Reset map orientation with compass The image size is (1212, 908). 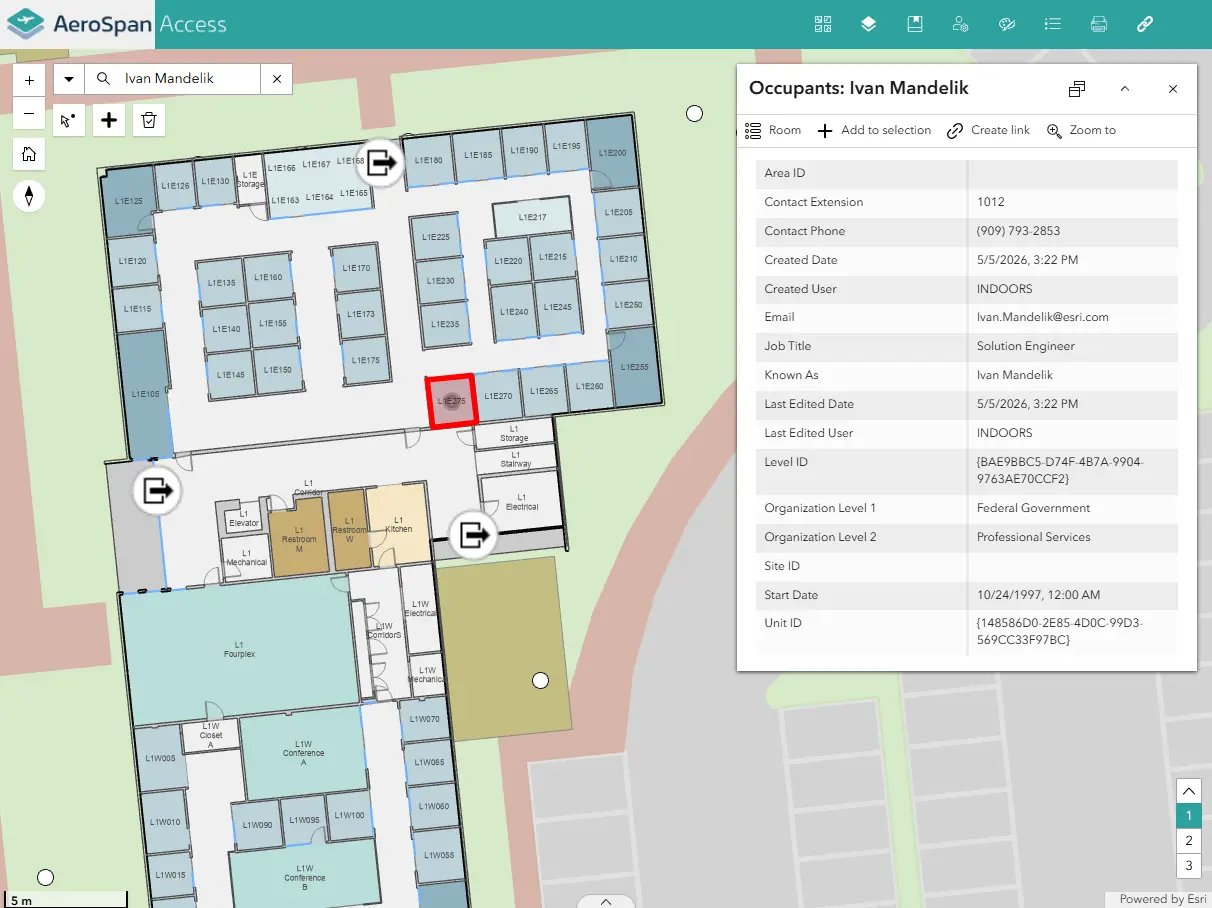(x=29, y=195)
